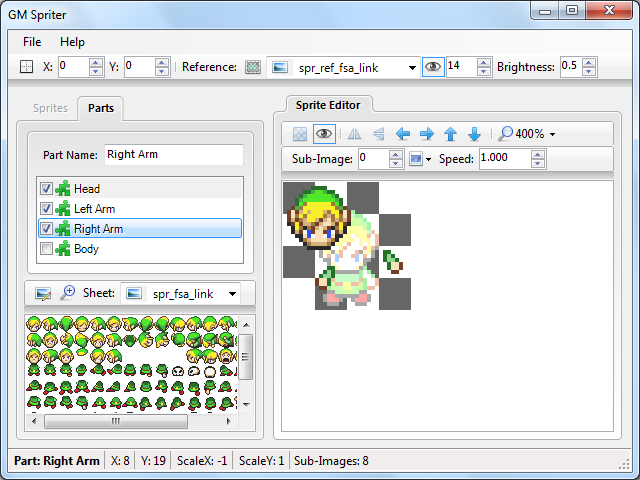The width and height of the screenshot is (640, 480).
Task: Click the edit sheet image icon
Action: click(x=43, y=293)
